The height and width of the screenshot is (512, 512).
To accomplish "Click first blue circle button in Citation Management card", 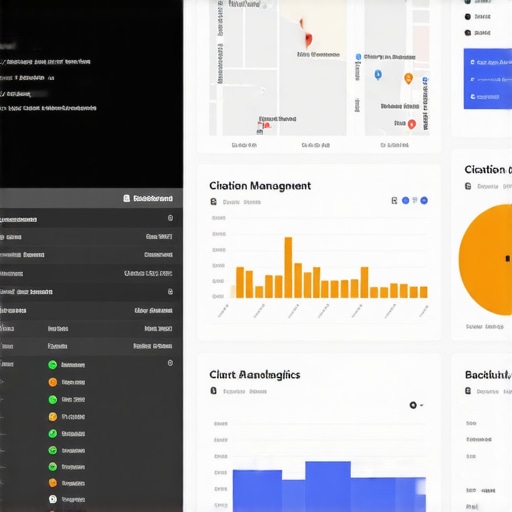I will click(405, 200).
